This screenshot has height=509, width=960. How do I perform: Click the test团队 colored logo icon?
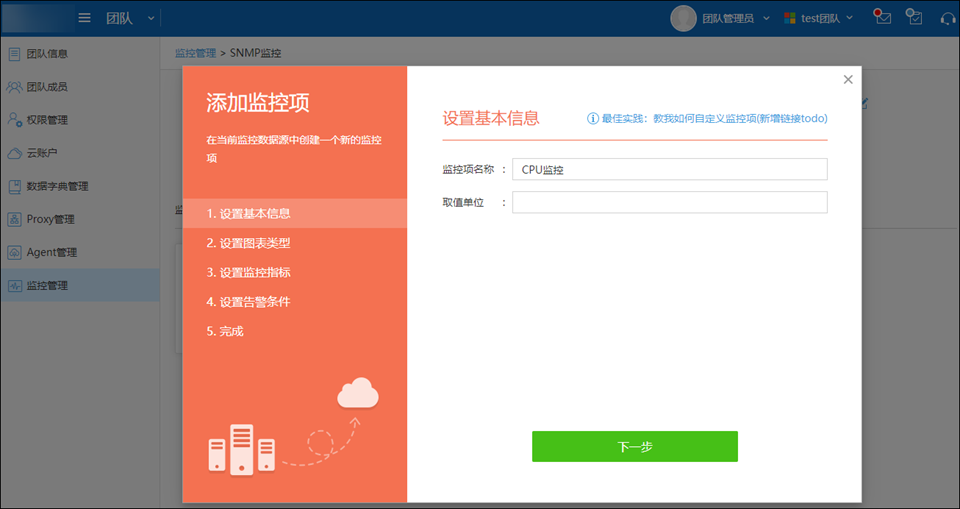click(790, 18)
